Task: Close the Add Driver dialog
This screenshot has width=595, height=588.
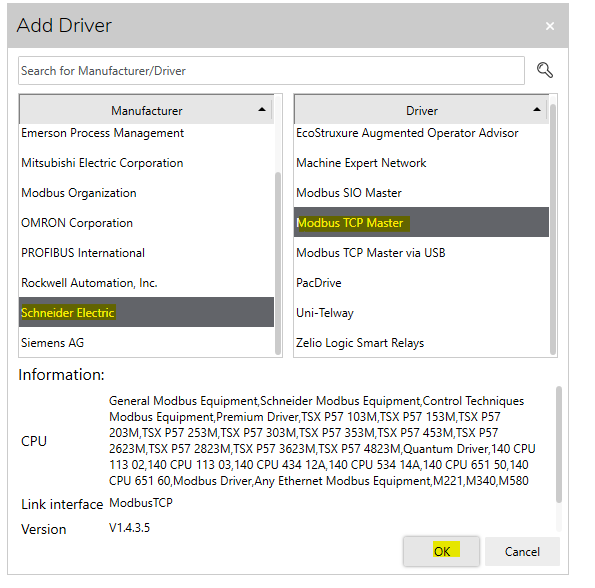Action: coord(549,26)
